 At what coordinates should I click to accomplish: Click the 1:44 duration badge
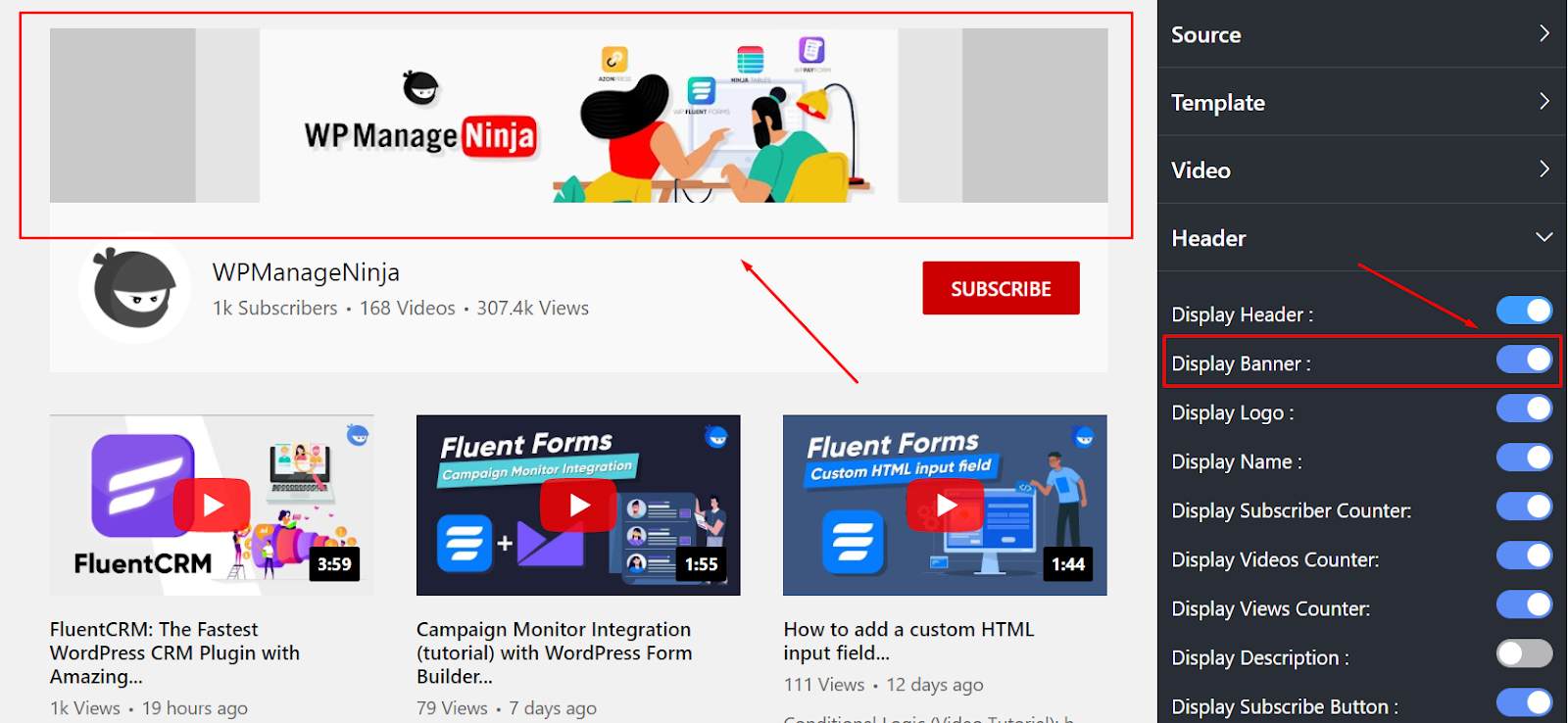[1068, 564]
